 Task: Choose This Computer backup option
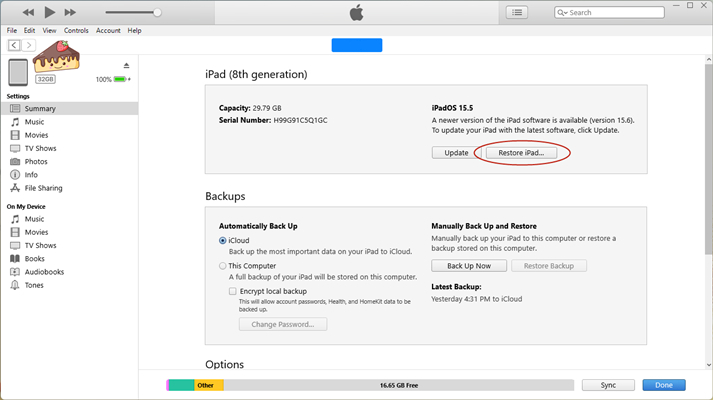[x=223, y=266]
